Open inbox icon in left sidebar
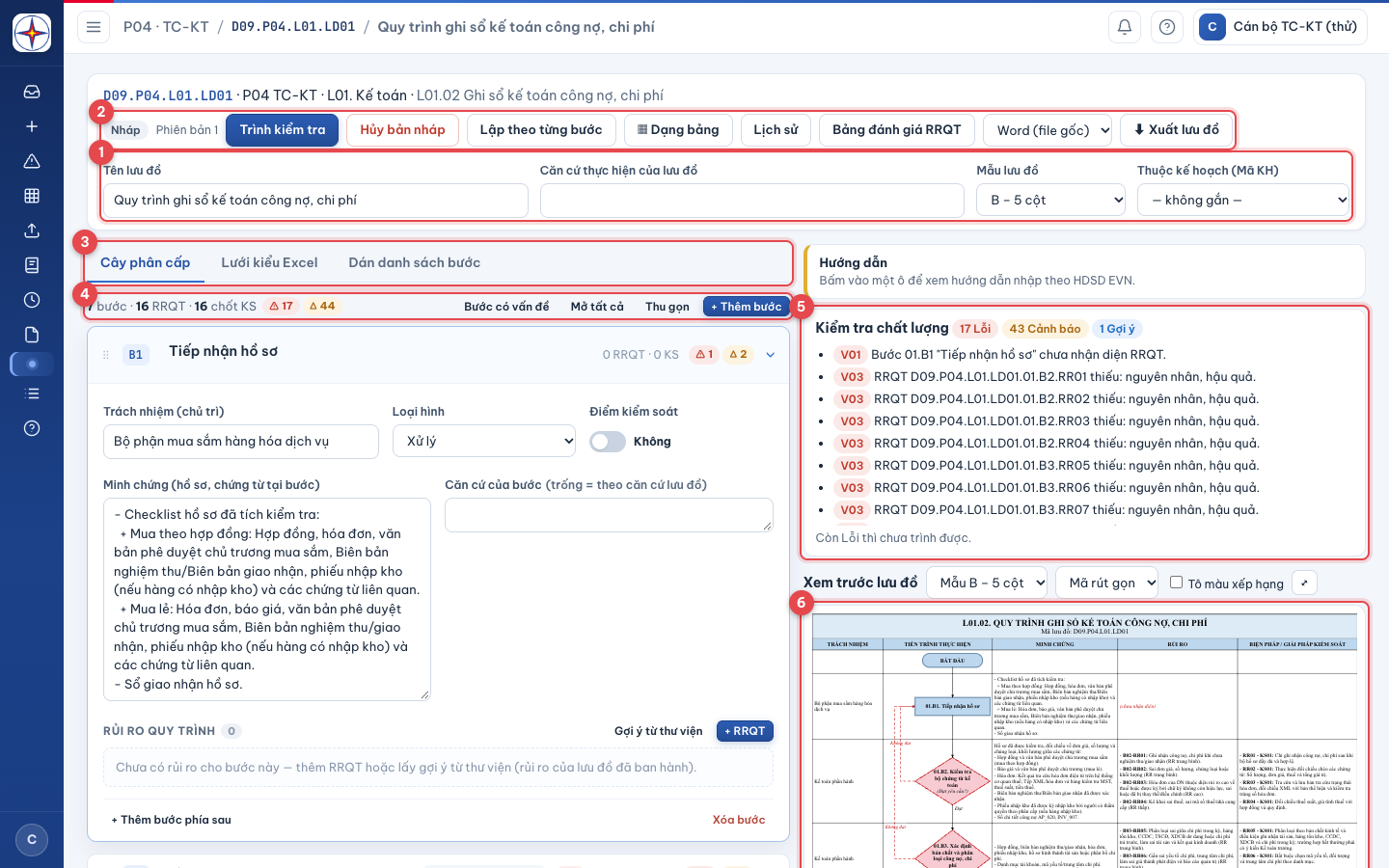 tap(32, 92)
